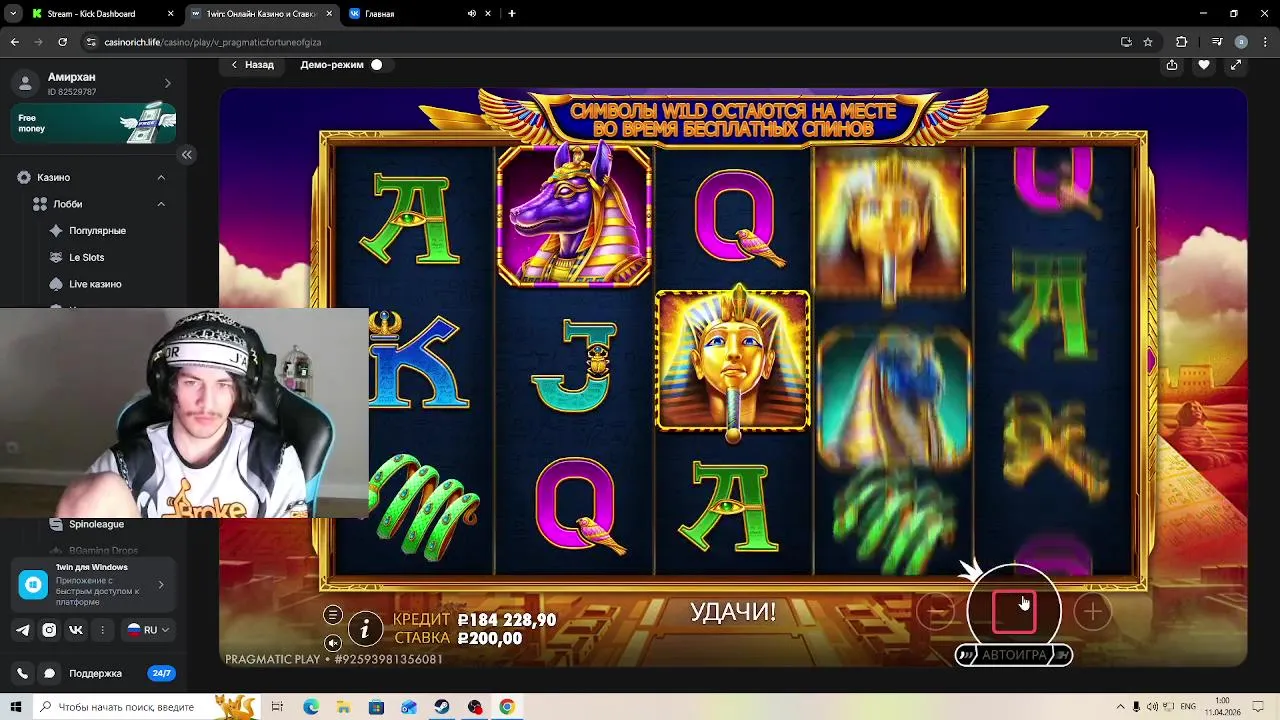The width and height of the screenshot is (1280, 720).
Task: Expand the game to fullscreen
Action: [1236, 65]
